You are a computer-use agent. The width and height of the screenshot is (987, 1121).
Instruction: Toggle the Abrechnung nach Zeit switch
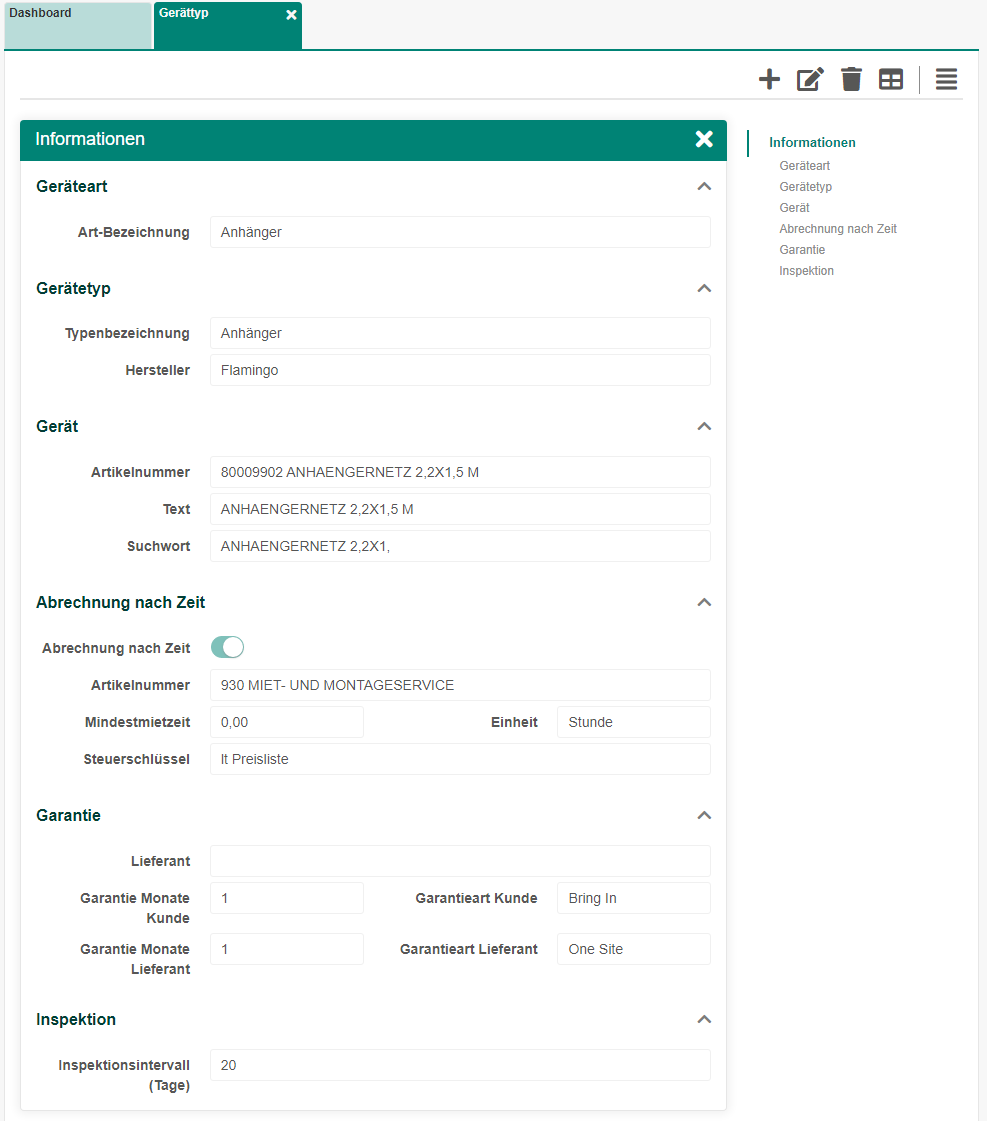point(227,648)
